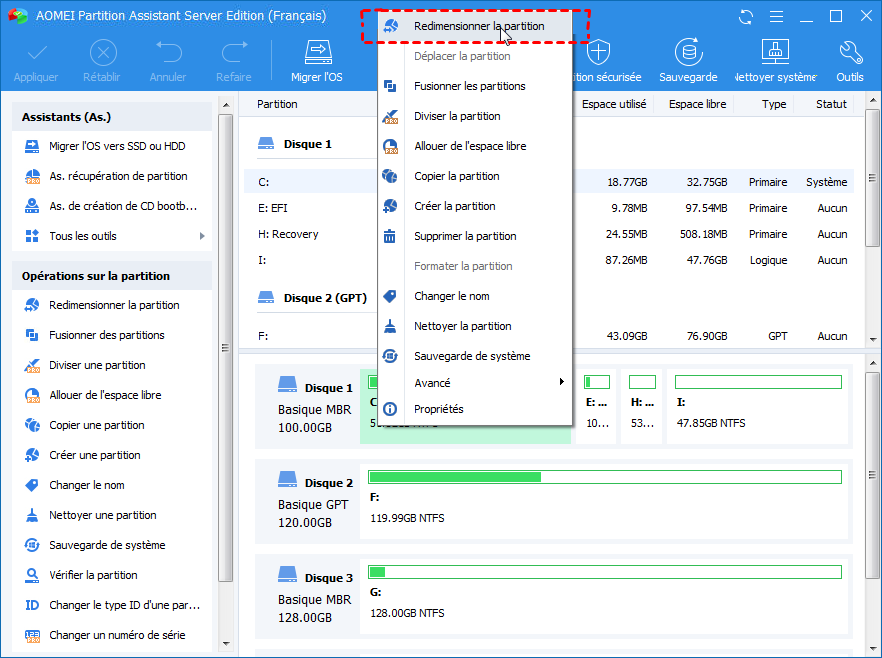Choose Changer le nom in context menu
The height and width of the screenshot is (658, 882).
click(475, 296)
